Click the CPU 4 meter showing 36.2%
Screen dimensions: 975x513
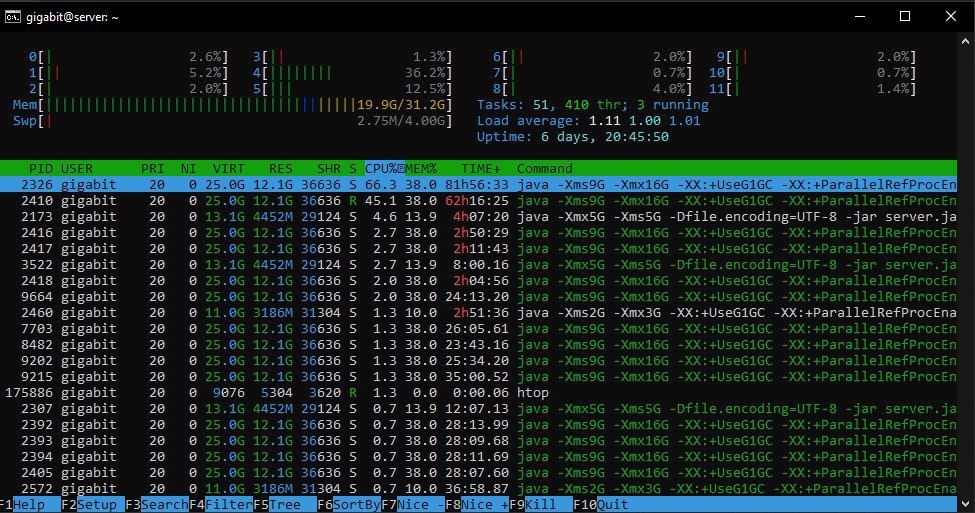[353, 73]
